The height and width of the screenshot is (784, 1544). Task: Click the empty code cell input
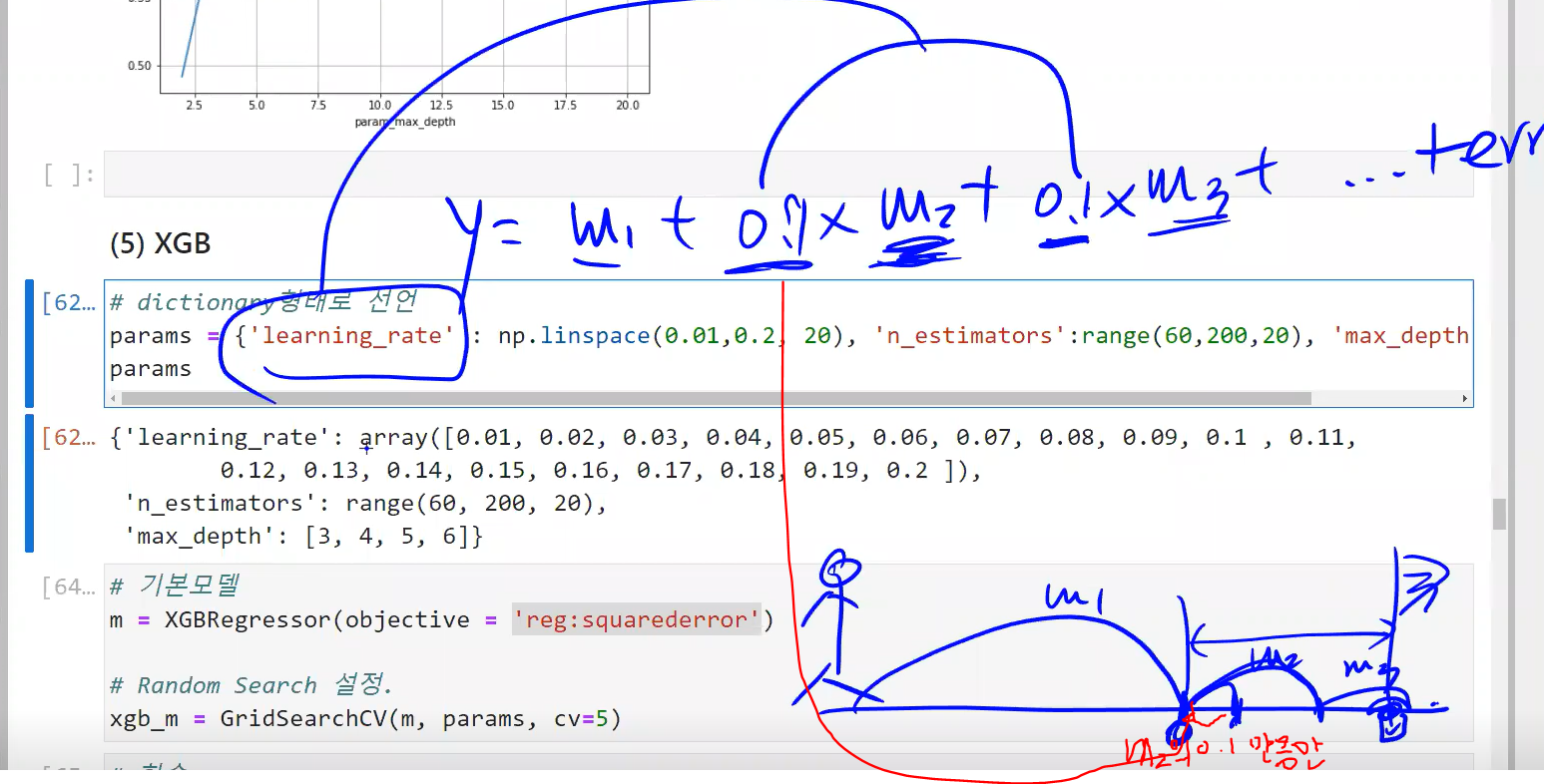click(788, 175)
